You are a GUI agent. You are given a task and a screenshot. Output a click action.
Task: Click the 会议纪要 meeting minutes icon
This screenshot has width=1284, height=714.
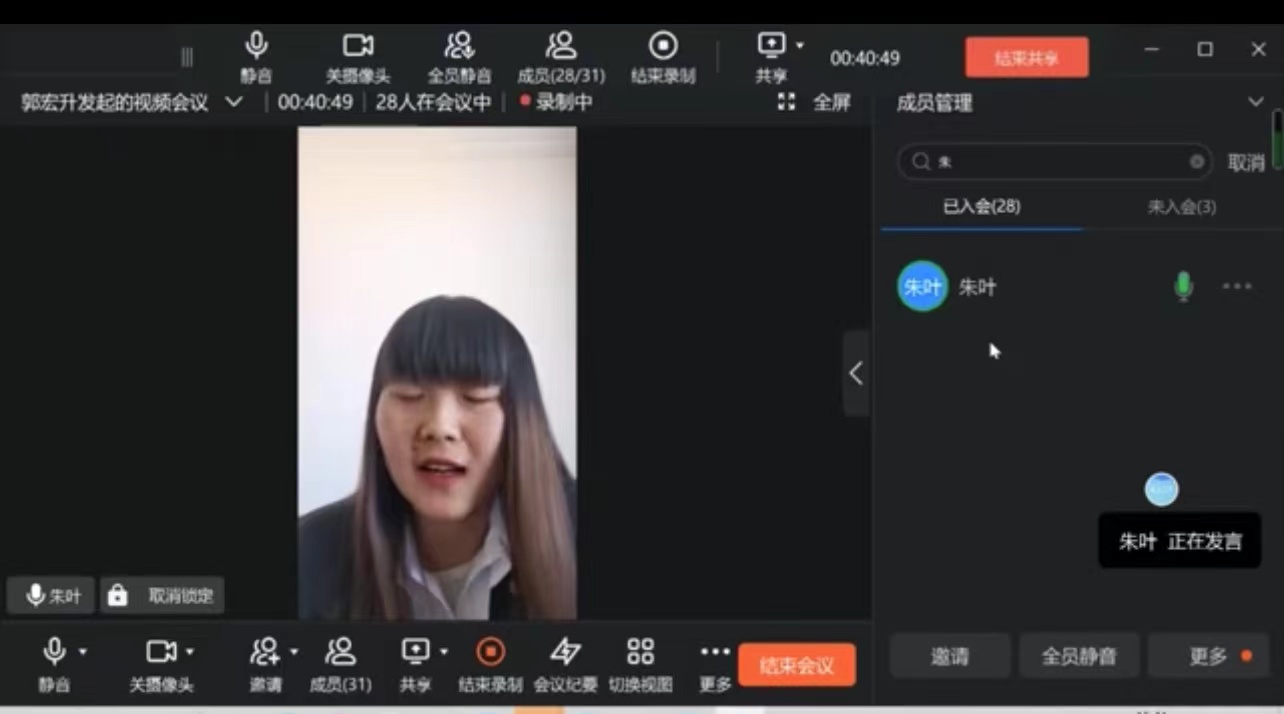(565, 653)
